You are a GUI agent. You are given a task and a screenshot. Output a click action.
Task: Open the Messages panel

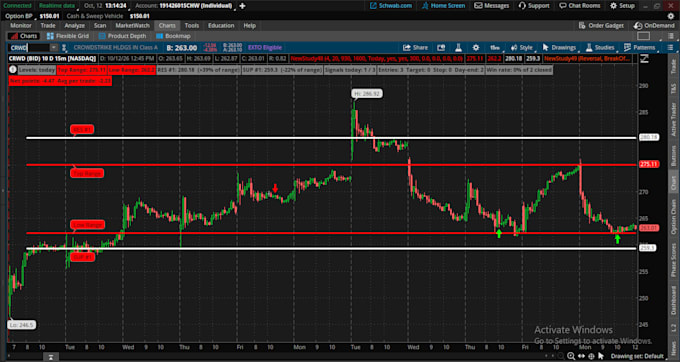click(x=492, y=6)
